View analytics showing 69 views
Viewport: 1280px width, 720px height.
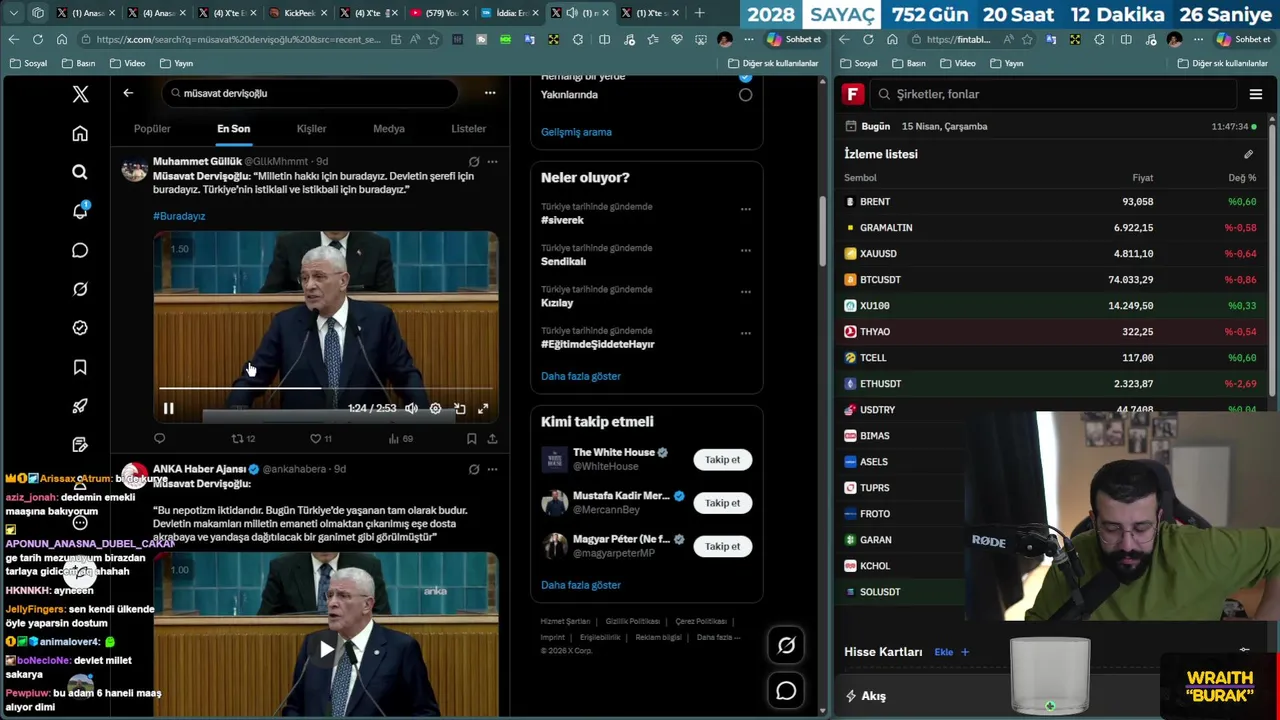[400, 438]
